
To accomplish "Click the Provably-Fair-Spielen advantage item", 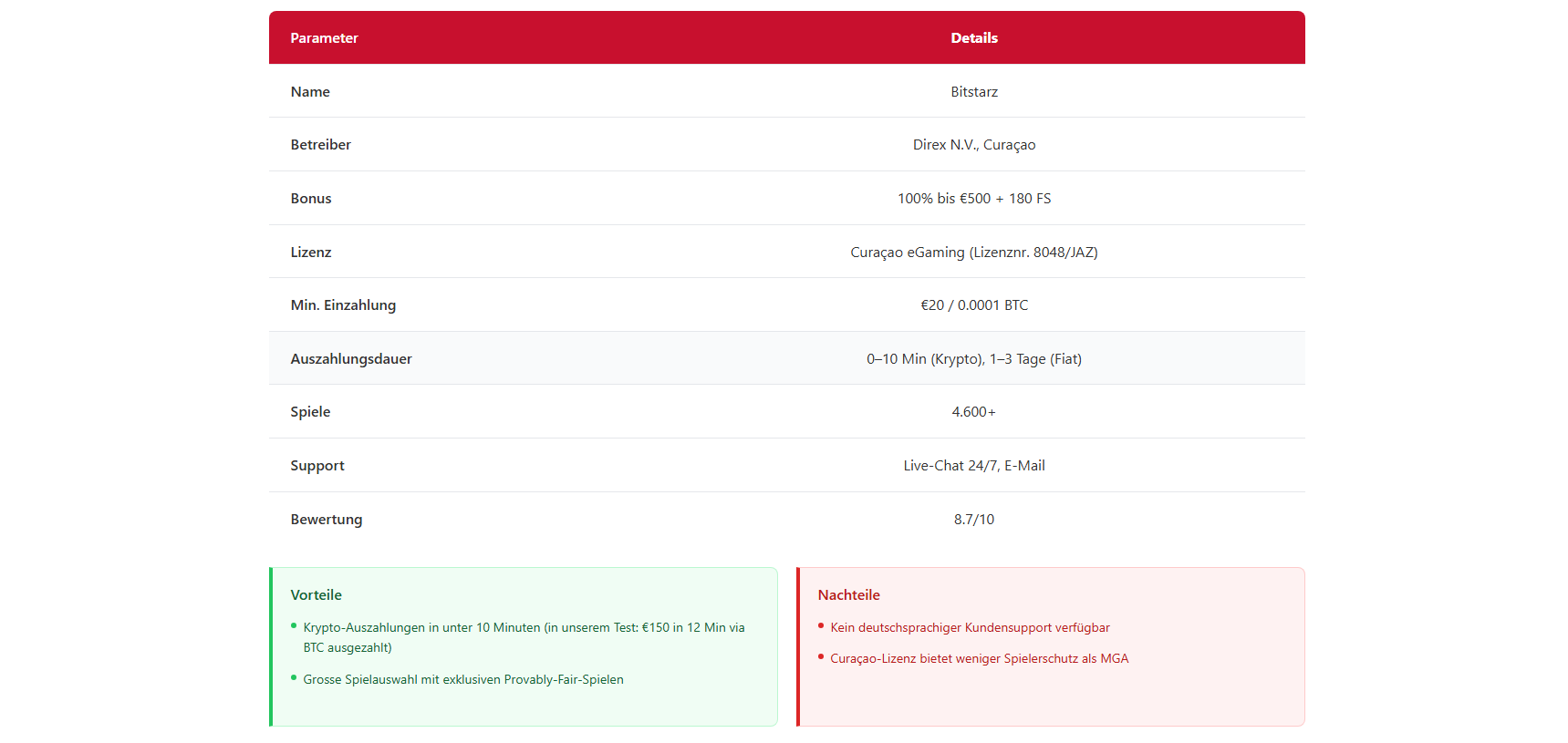I will pyautogui.click(x=463, y=680).
